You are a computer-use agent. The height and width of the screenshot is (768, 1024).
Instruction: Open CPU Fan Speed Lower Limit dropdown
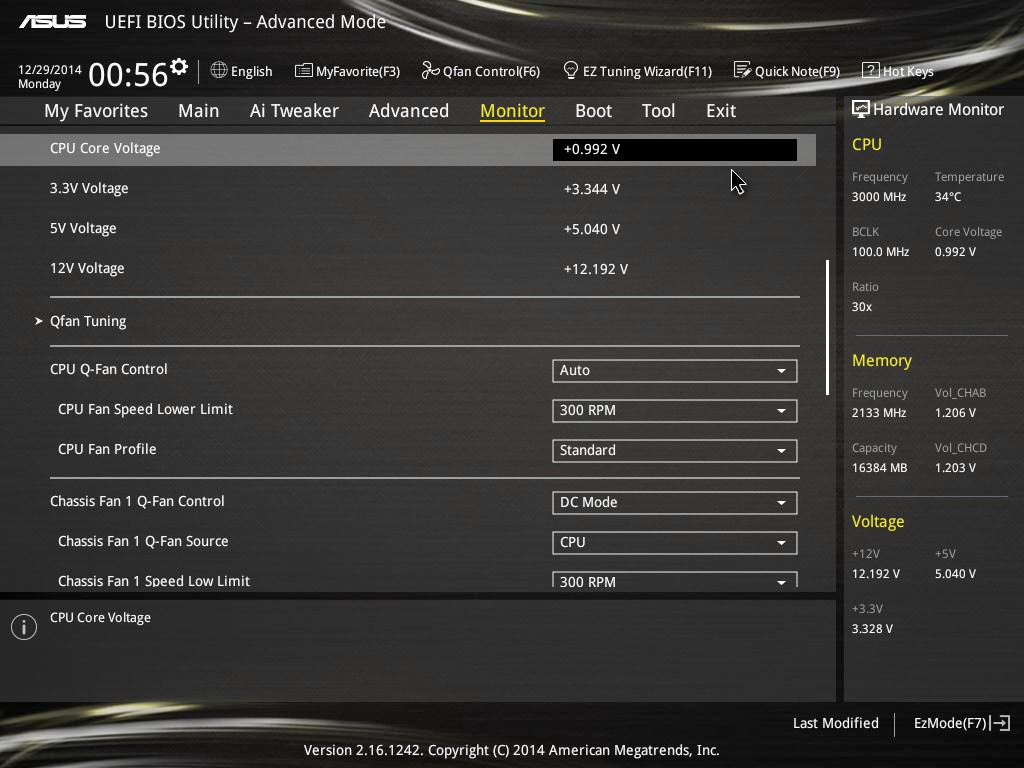tap(675, 410)
